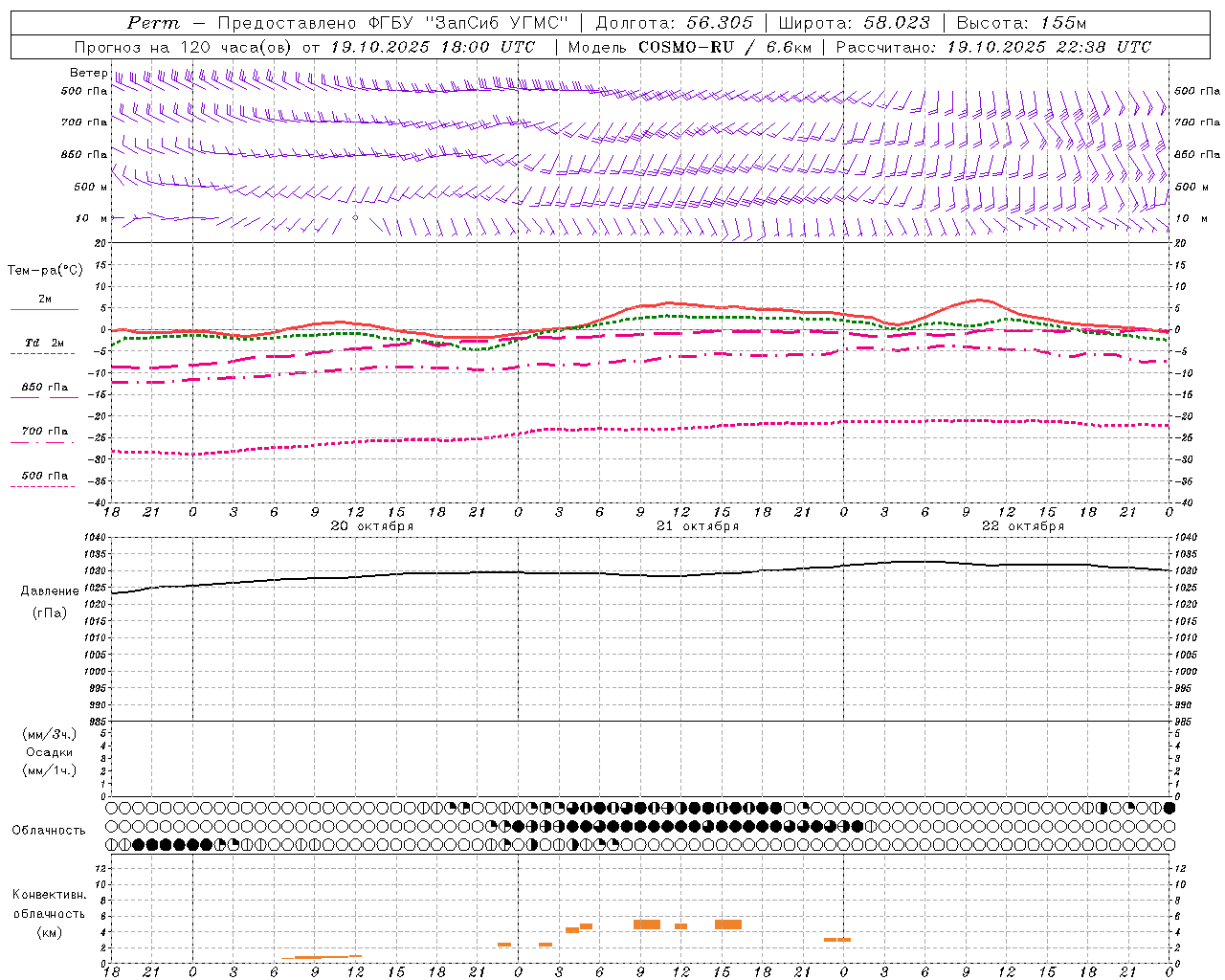Click the "850 гПа" temperature legend entry

(x=44, y=388)
